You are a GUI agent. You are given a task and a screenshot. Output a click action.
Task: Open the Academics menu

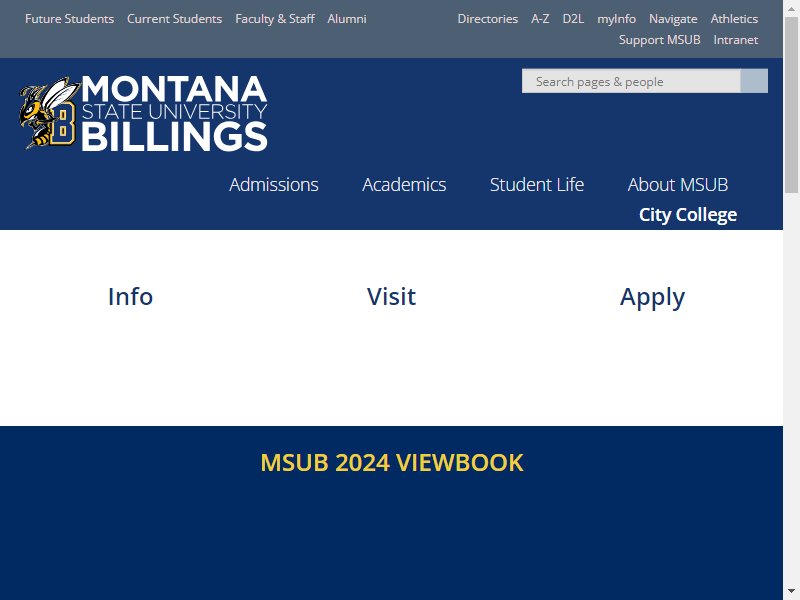(x=404, y=185)
